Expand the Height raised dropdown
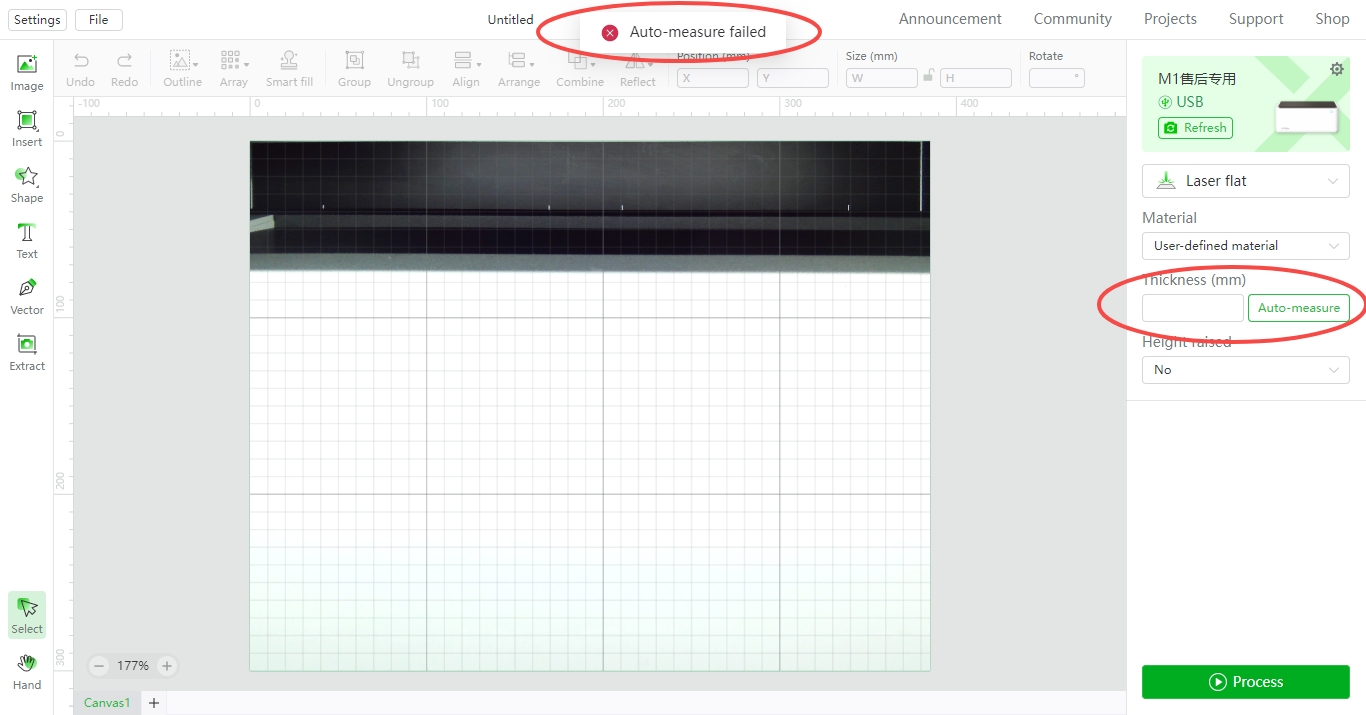 (x=1246, y=370)
